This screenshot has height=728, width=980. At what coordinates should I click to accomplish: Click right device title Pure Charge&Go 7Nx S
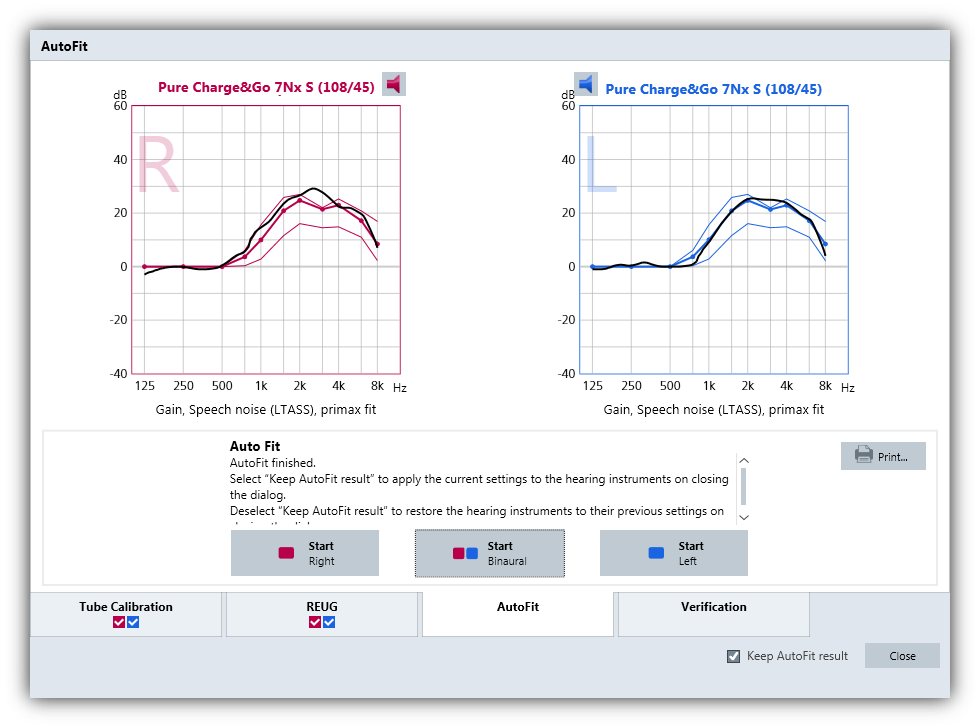click(x=266, y=87)
